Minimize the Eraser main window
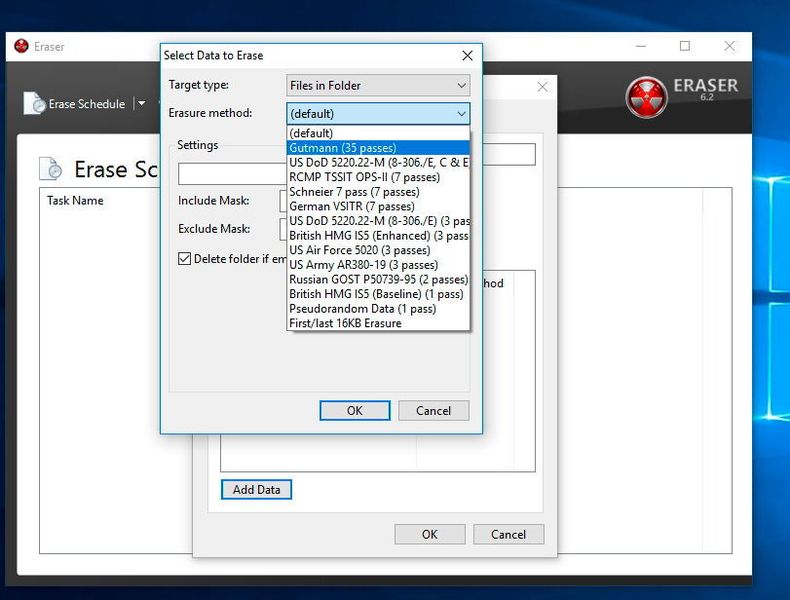Viewport: 790px width, 600px height. point(641,46)
